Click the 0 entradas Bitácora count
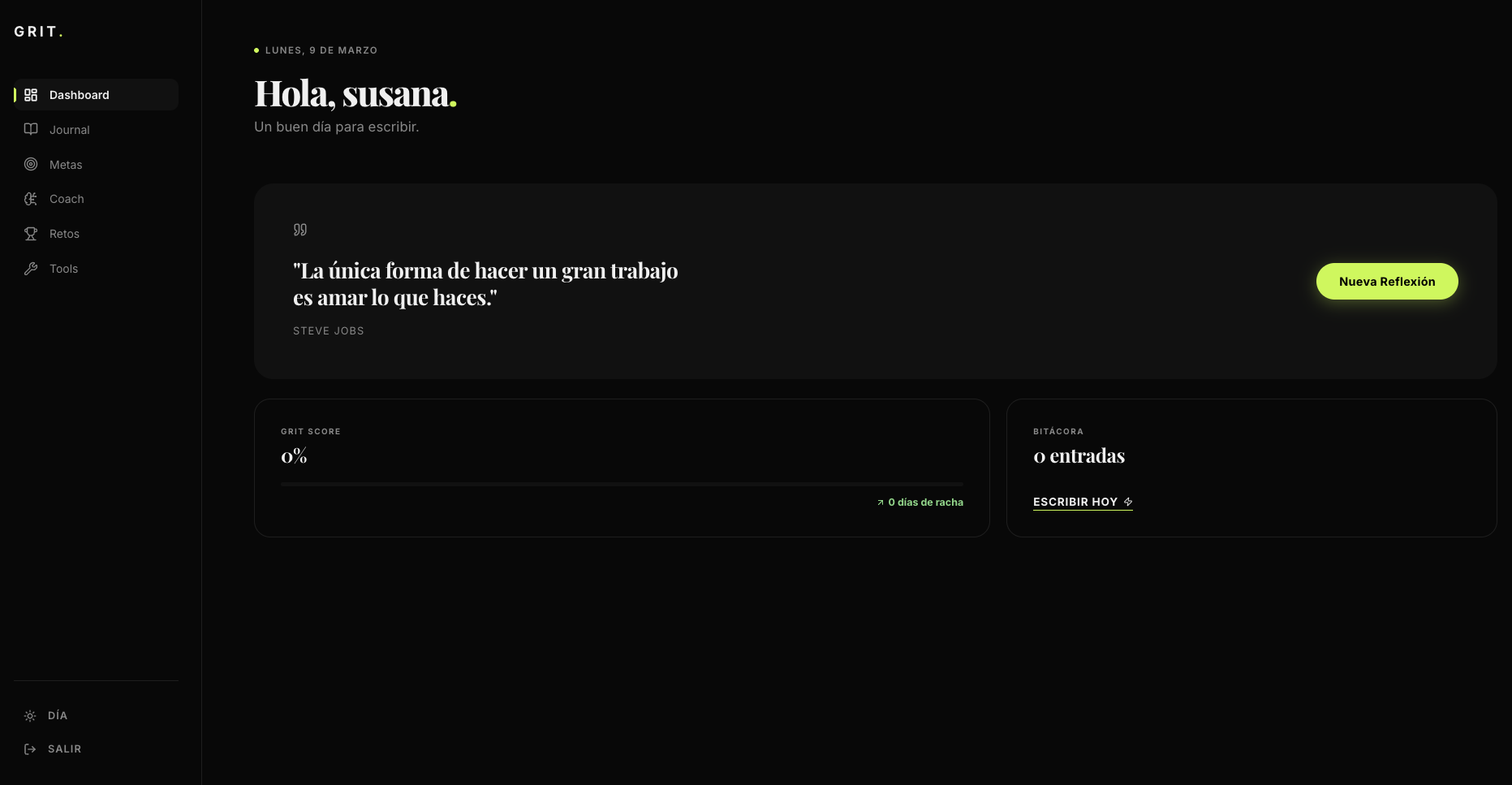This screenshot has height=785, width=1512. click(x=1079, y=456)
